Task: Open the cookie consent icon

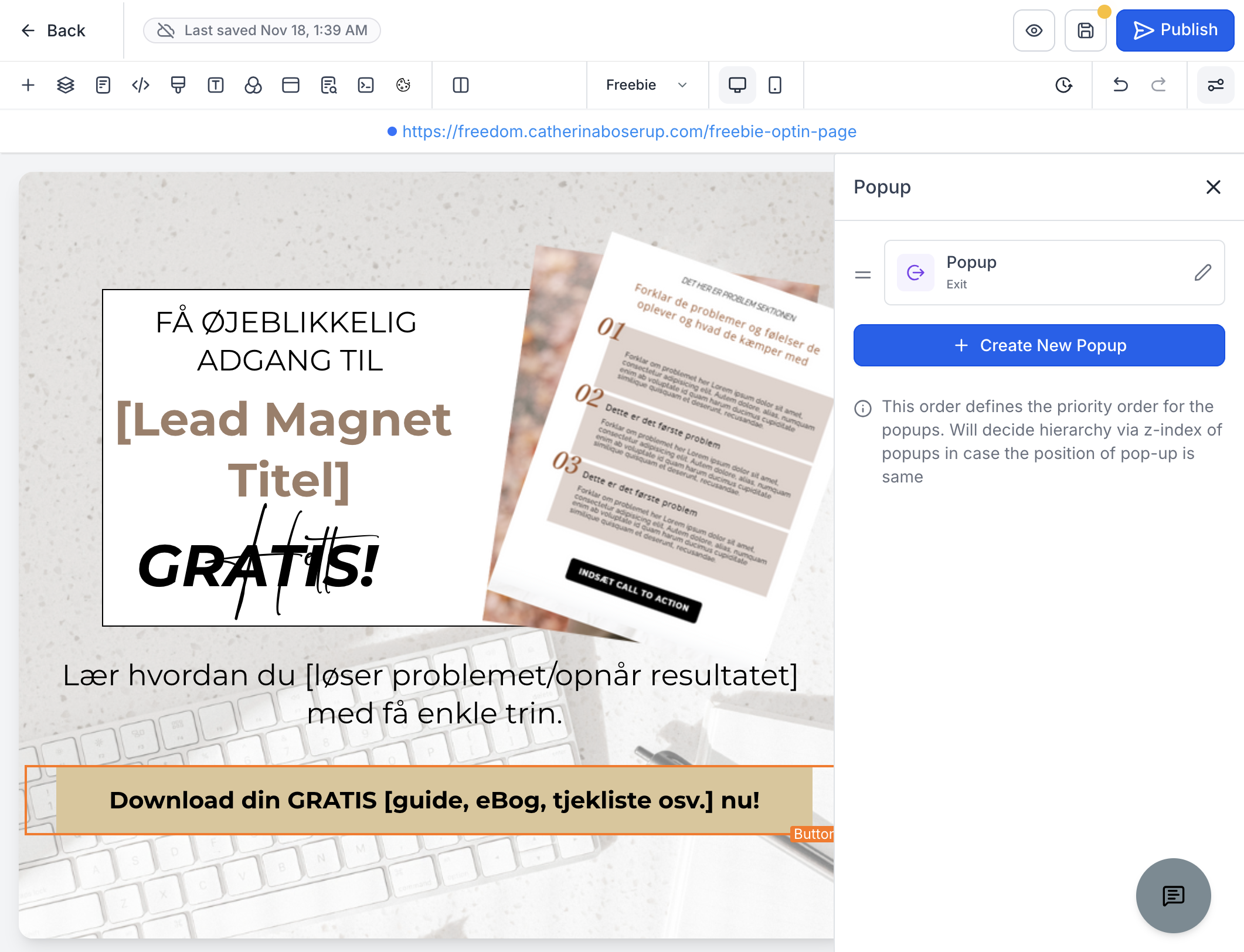Action: (x=403, y=85)
